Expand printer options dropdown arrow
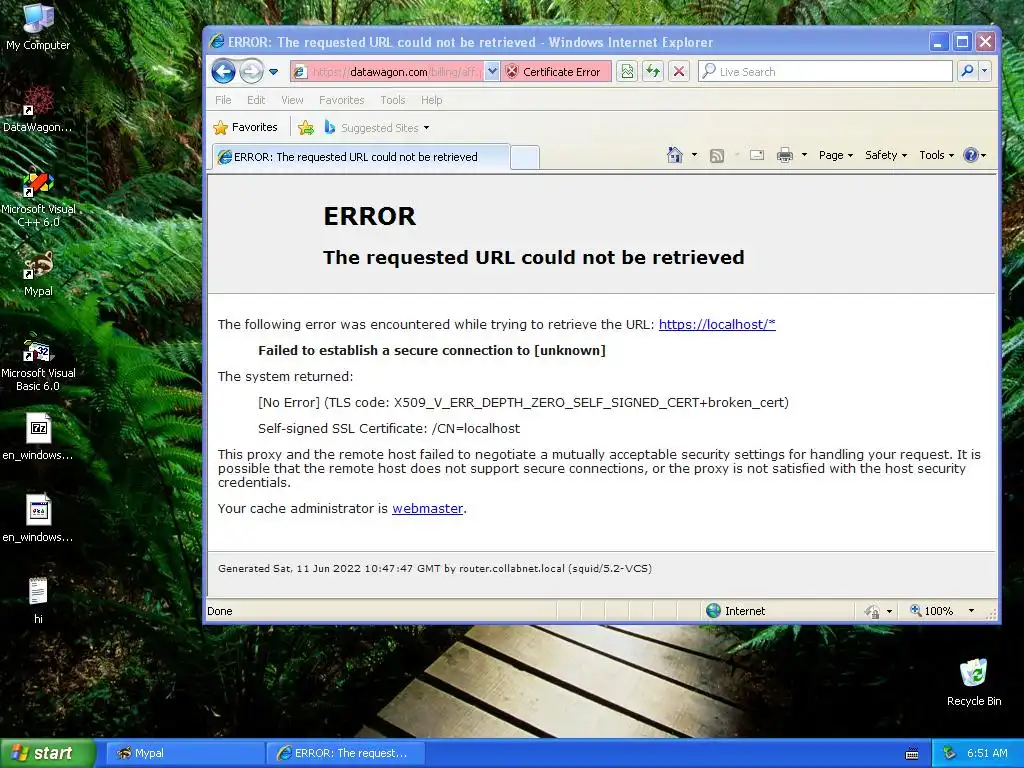This screenshot has height=768, width=1024. (x=804, y=155)
